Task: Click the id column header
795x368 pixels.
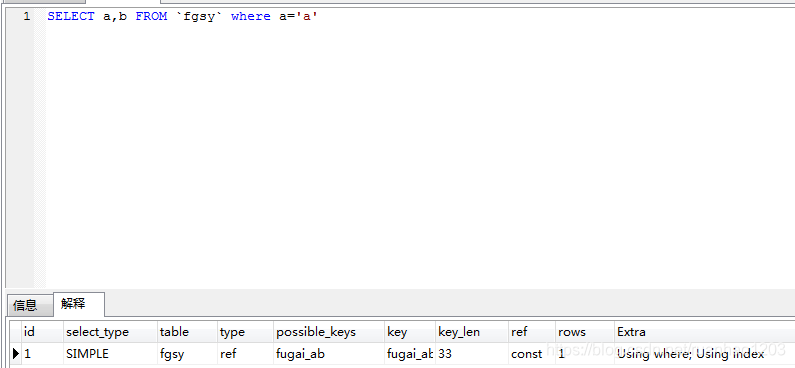Action: (43, 332)
